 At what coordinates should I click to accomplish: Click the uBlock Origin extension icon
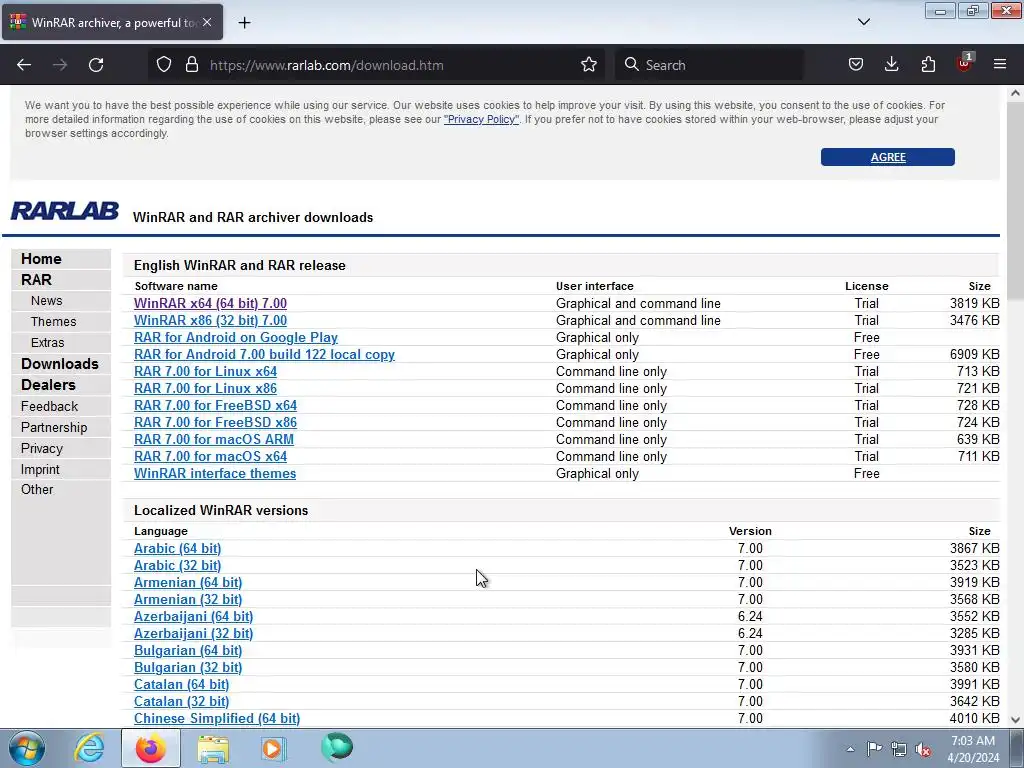pos(965,63)
